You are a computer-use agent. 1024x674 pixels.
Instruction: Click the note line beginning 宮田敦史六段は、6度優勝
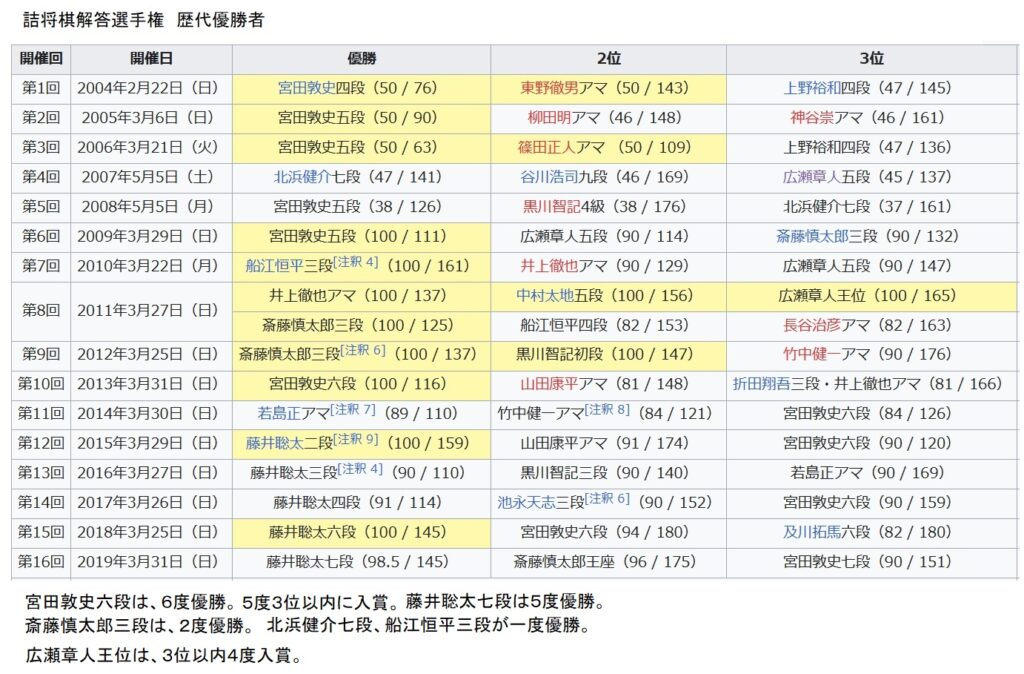(x=315, y=601)
